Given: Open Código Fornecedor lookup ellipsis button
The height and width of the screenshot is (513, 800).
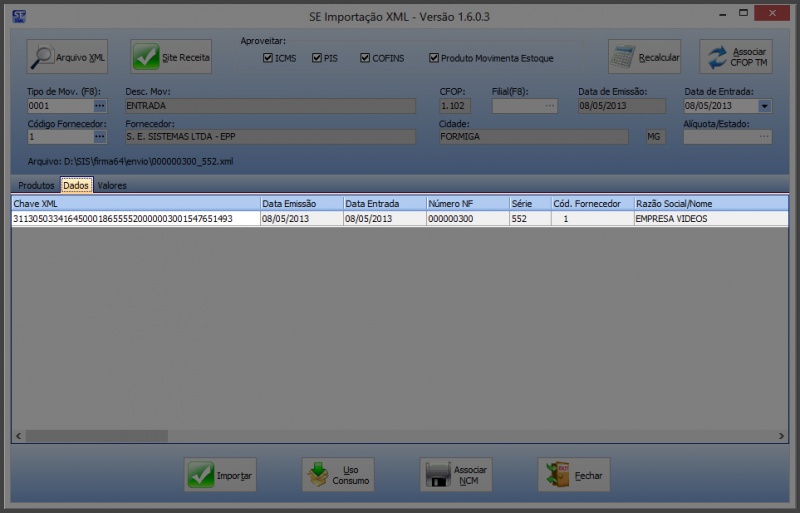Looking at the screenshot, I should coord(100,137).
